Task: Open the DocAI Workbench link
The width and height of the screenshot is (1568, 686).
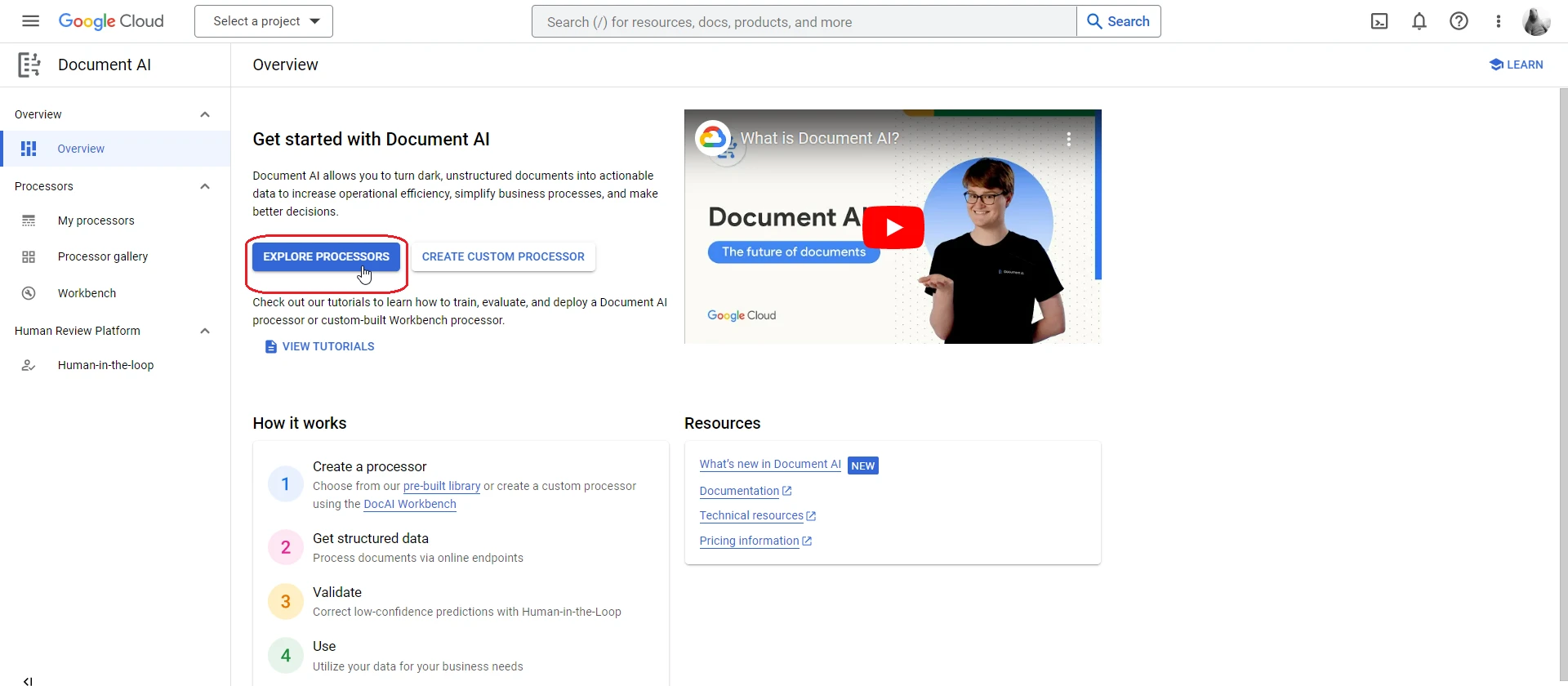Action: coord(410,504)
